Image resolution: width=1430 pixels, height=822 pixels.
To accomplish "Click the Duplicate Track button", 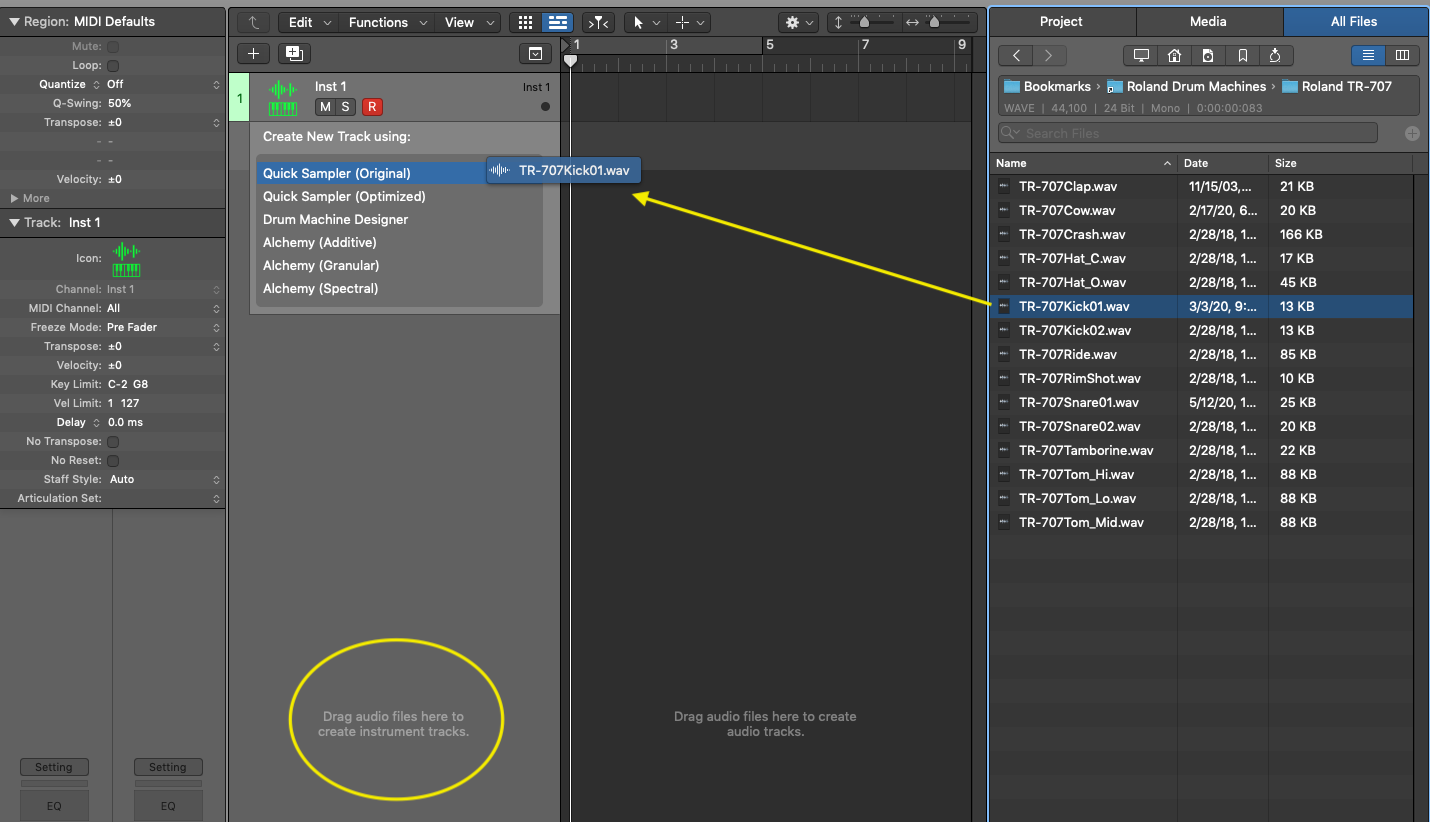I will click(x=294, y=54).
